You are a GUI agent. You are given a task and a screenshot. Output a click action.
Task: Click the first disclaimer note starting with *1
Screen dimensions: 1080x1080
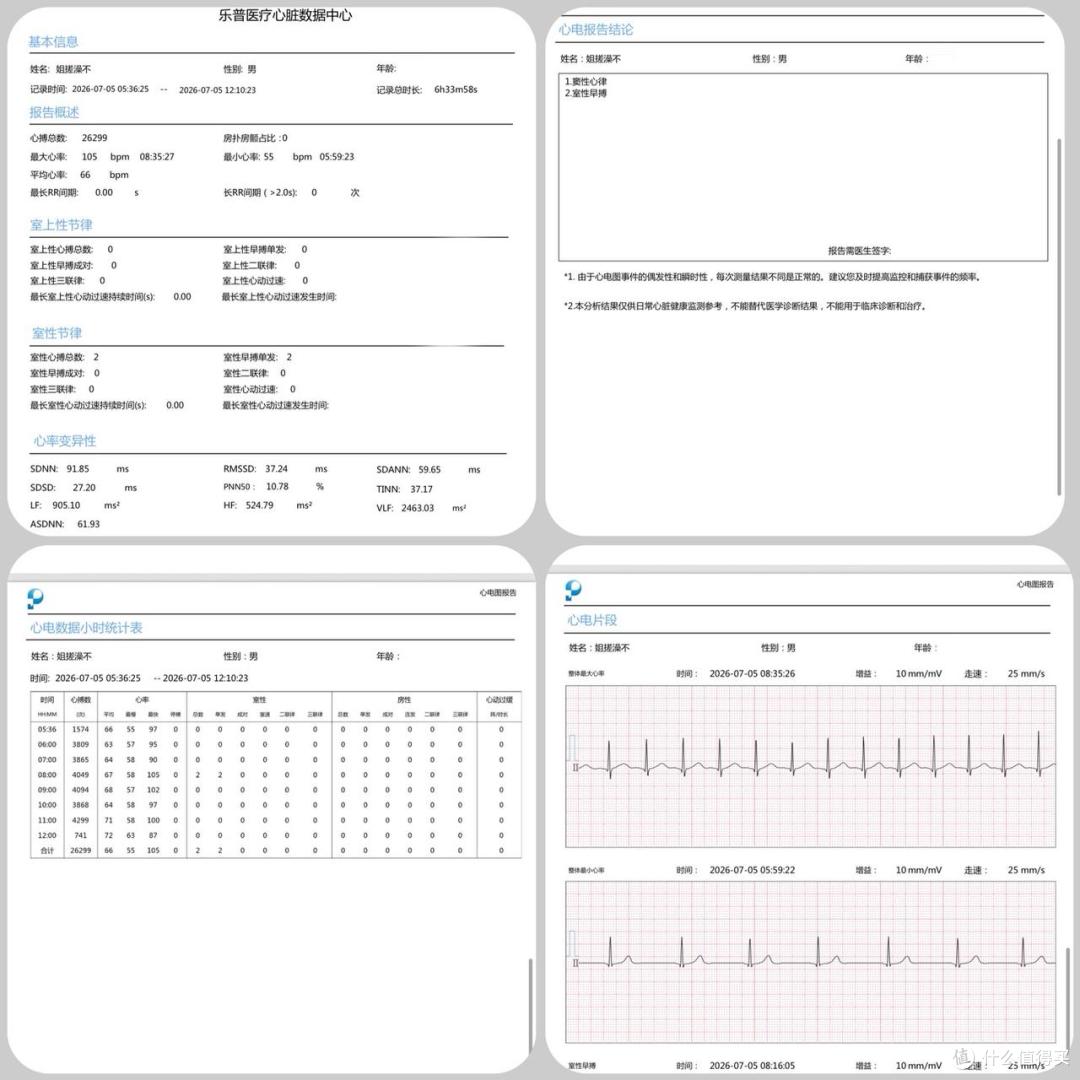pyautogui.click(x=772, y=277)
